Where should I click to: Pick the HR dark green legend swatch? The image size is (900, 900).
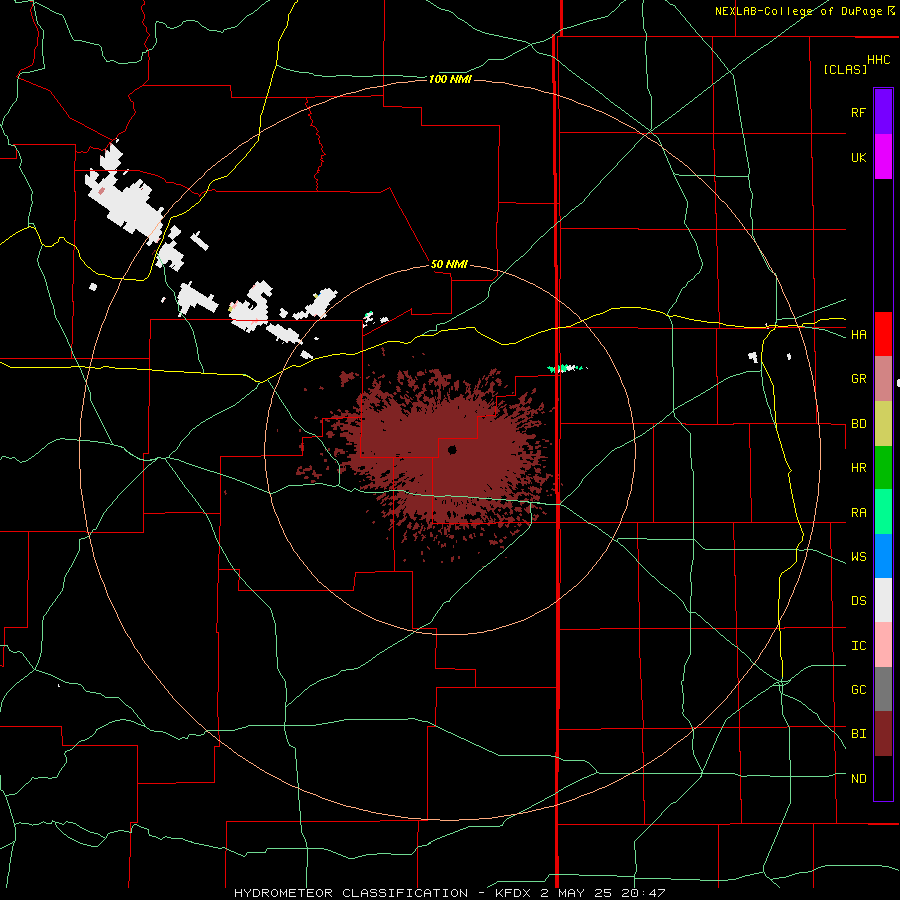tap(883, 468)
